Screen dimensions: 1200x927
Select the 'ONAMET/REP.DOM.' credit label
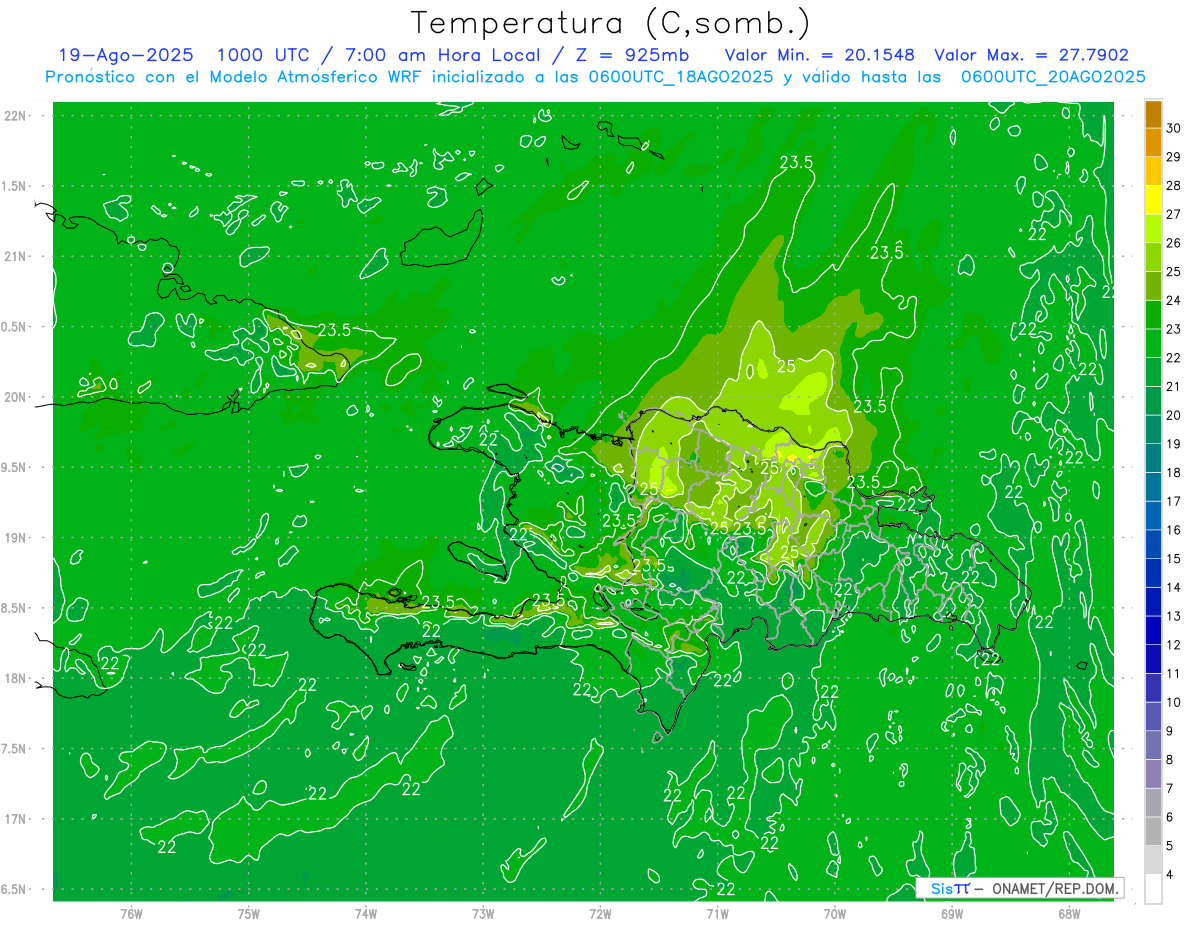point(1054,888)
